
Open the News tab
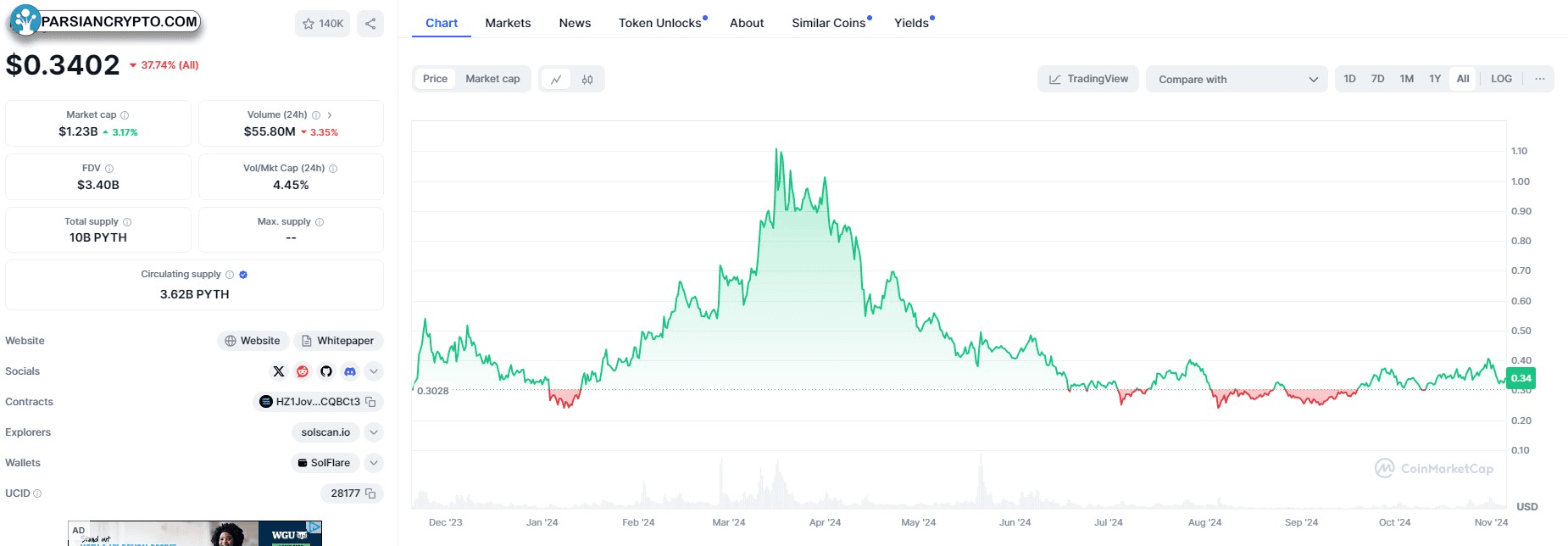(575, 23)
